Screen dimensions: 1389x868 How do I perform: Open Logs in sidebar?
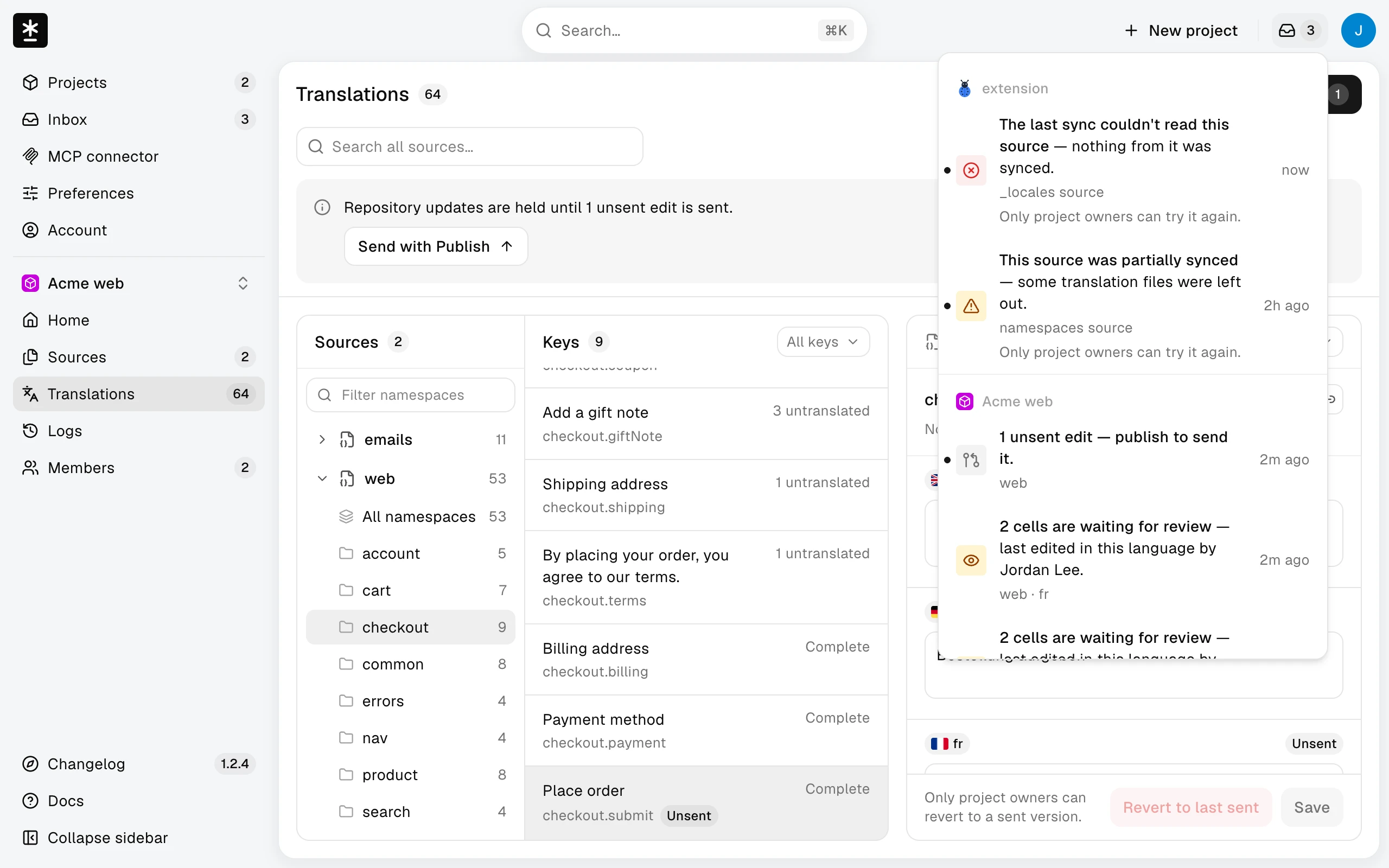(139, 431)
